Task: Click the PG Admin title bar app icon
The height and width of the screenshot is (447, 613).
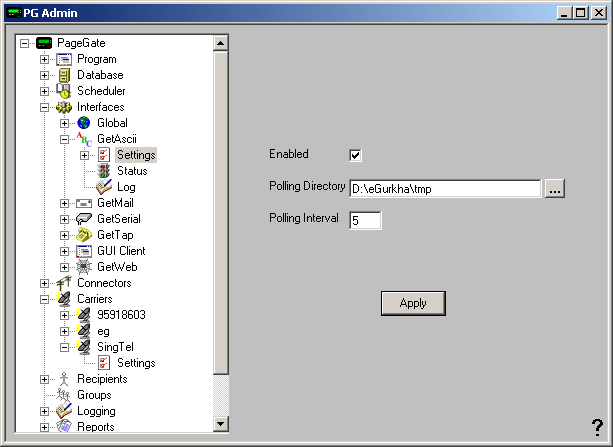Action: tap(14, 13)
